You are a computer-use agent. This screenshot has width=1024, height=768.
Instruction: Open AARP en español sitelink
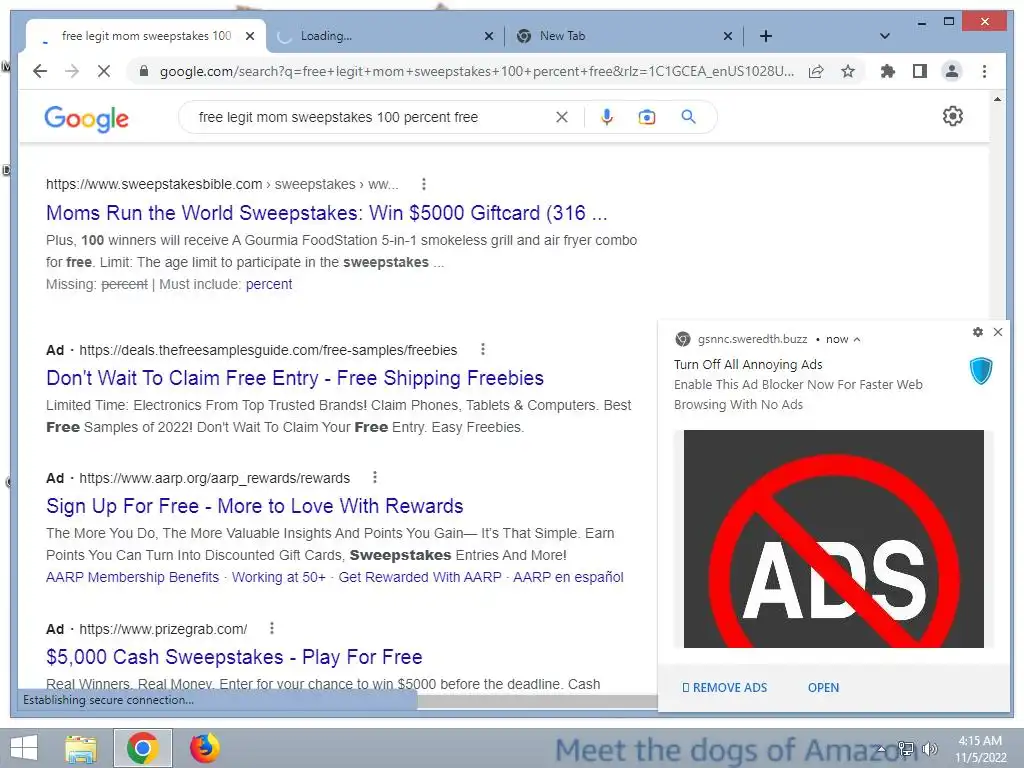coord(568,577)
